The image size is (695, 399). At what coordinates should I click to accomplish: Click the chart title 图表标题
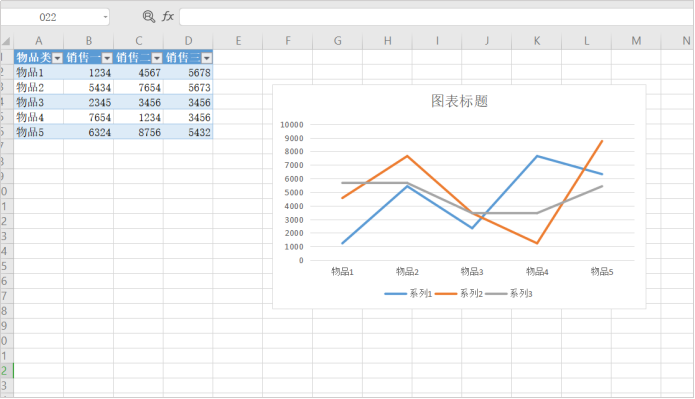459,101
